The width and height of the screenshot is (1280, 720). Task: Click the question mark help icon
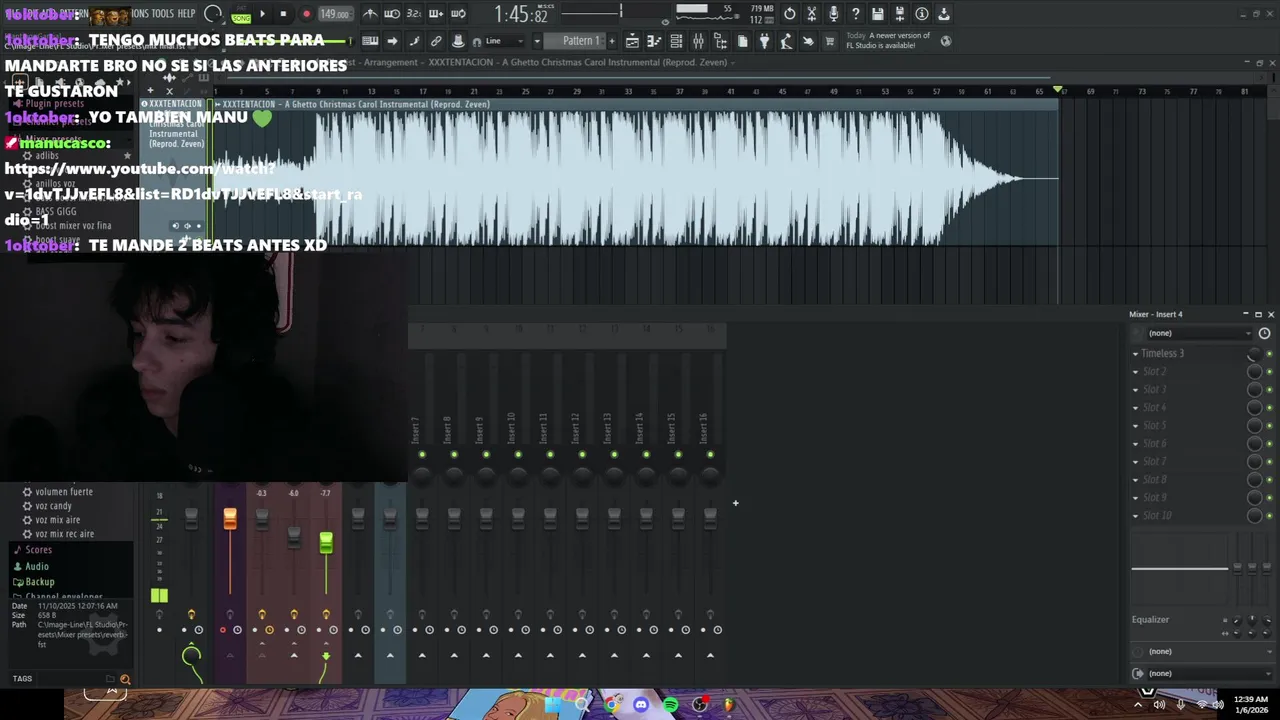[x=856, y=14]
